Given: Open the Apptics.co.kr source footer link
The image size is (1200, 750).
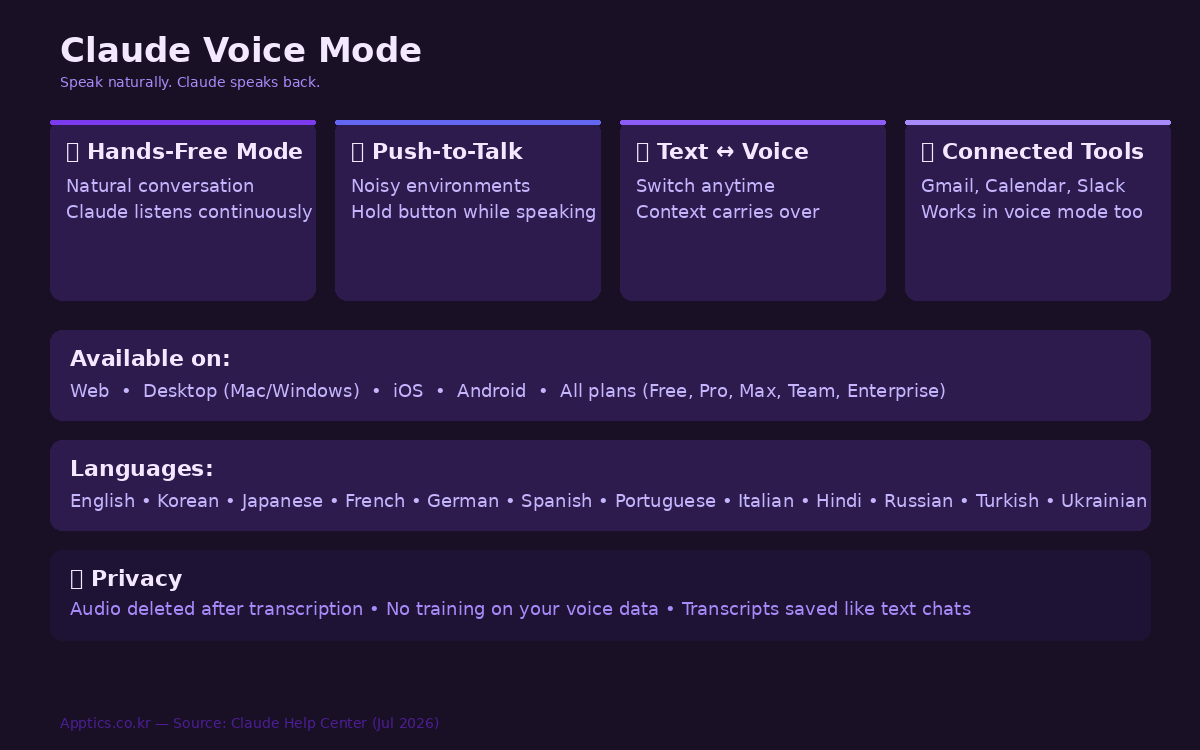Looking at the screenshot, I should [250, 723].
